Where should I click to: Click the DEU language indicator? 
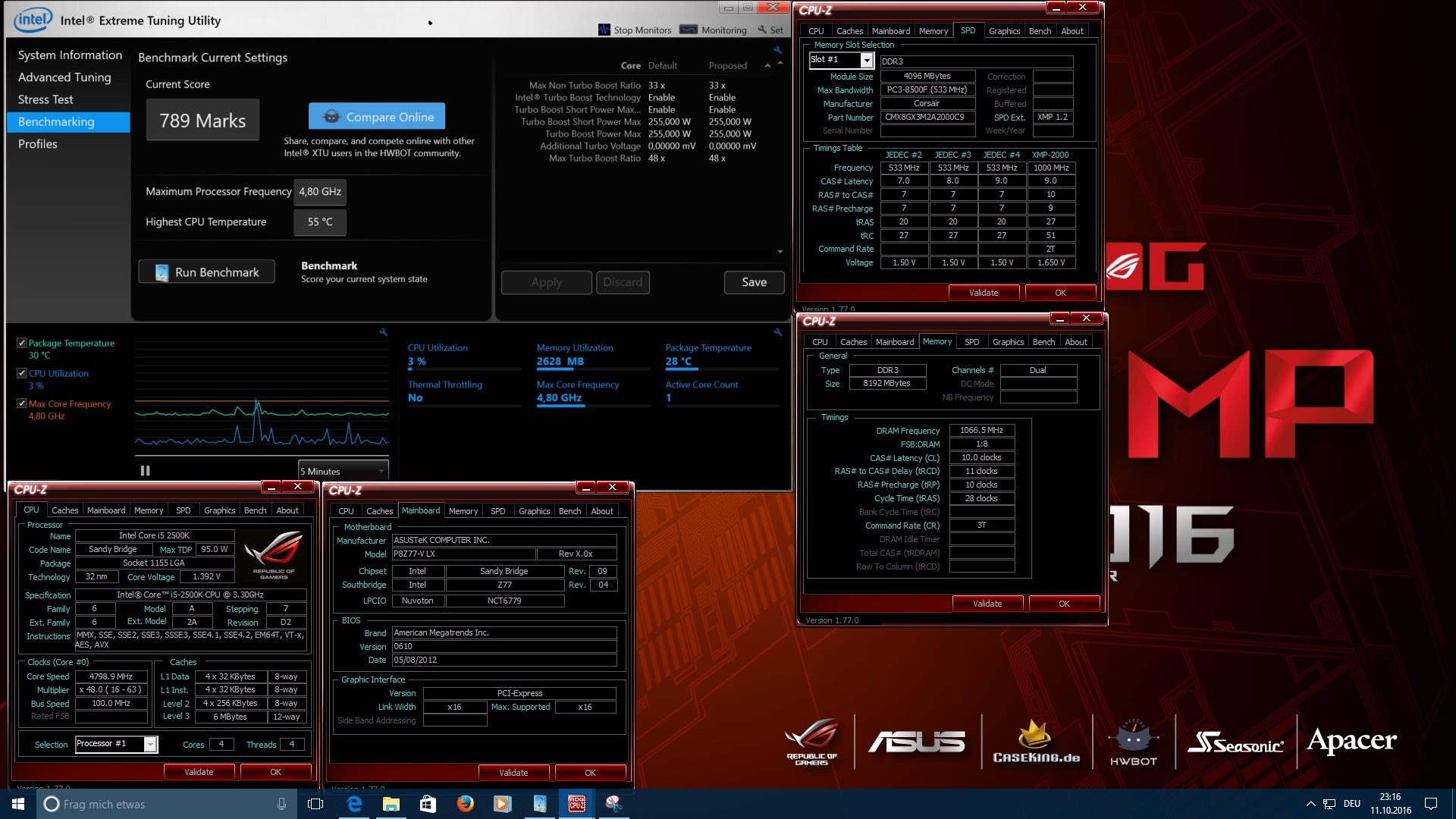pyautogui.click(x=1352, y=804)
